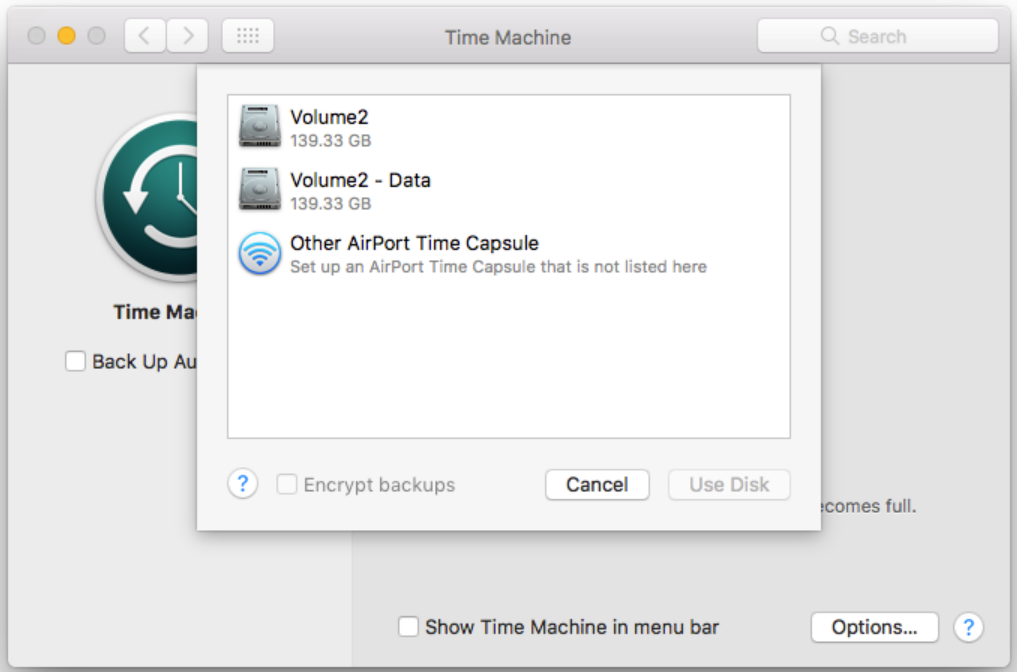Open Show All preferences grid icon
This screenshot has width=1017, height=672.
246,35
